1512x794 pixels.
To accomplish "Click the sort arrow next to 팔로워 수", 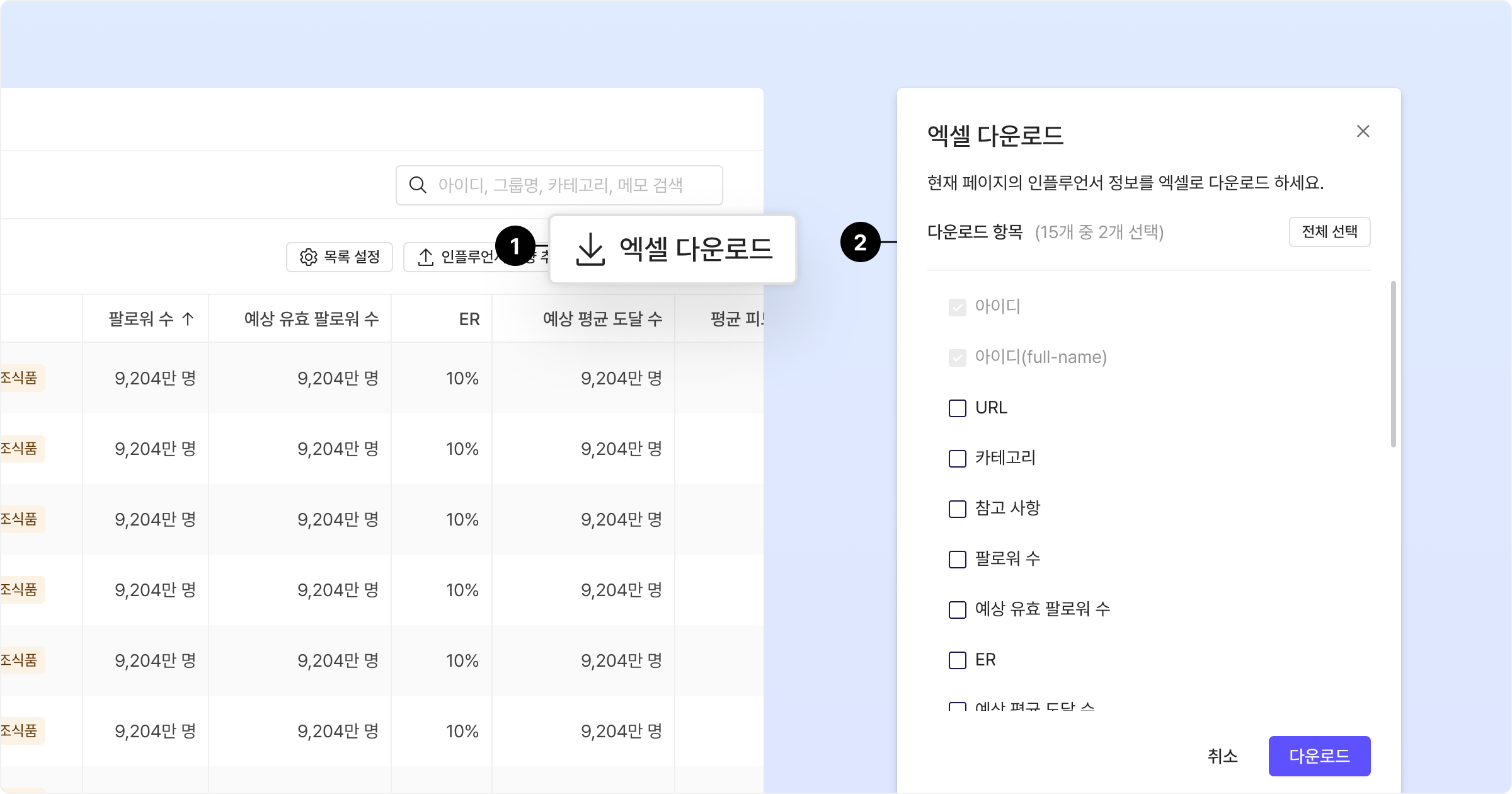I will pyautogui.click(x=188, y=319).
